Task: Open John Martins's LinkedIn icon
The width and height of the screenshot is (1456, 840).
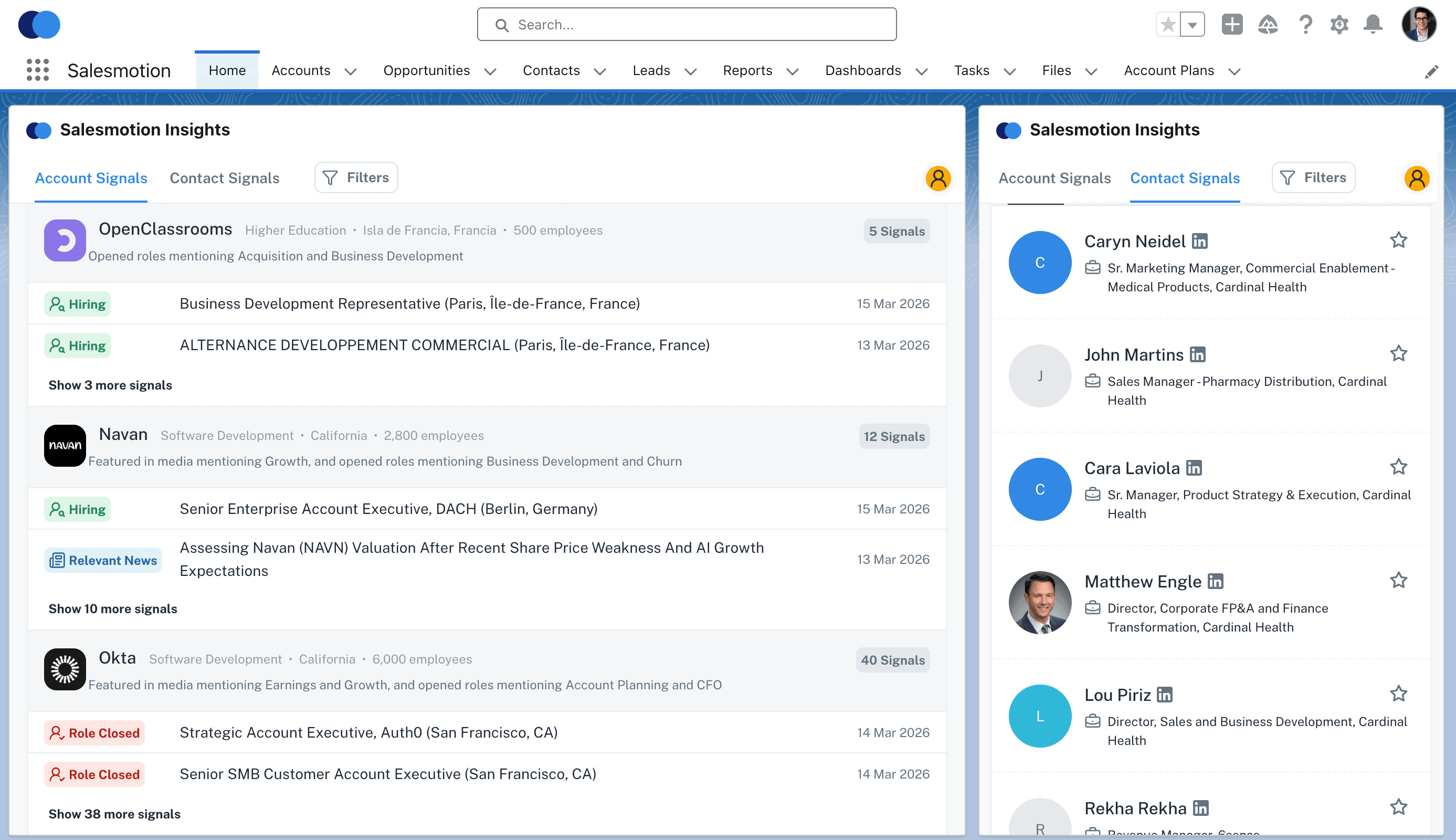Action: [1198, 355]
